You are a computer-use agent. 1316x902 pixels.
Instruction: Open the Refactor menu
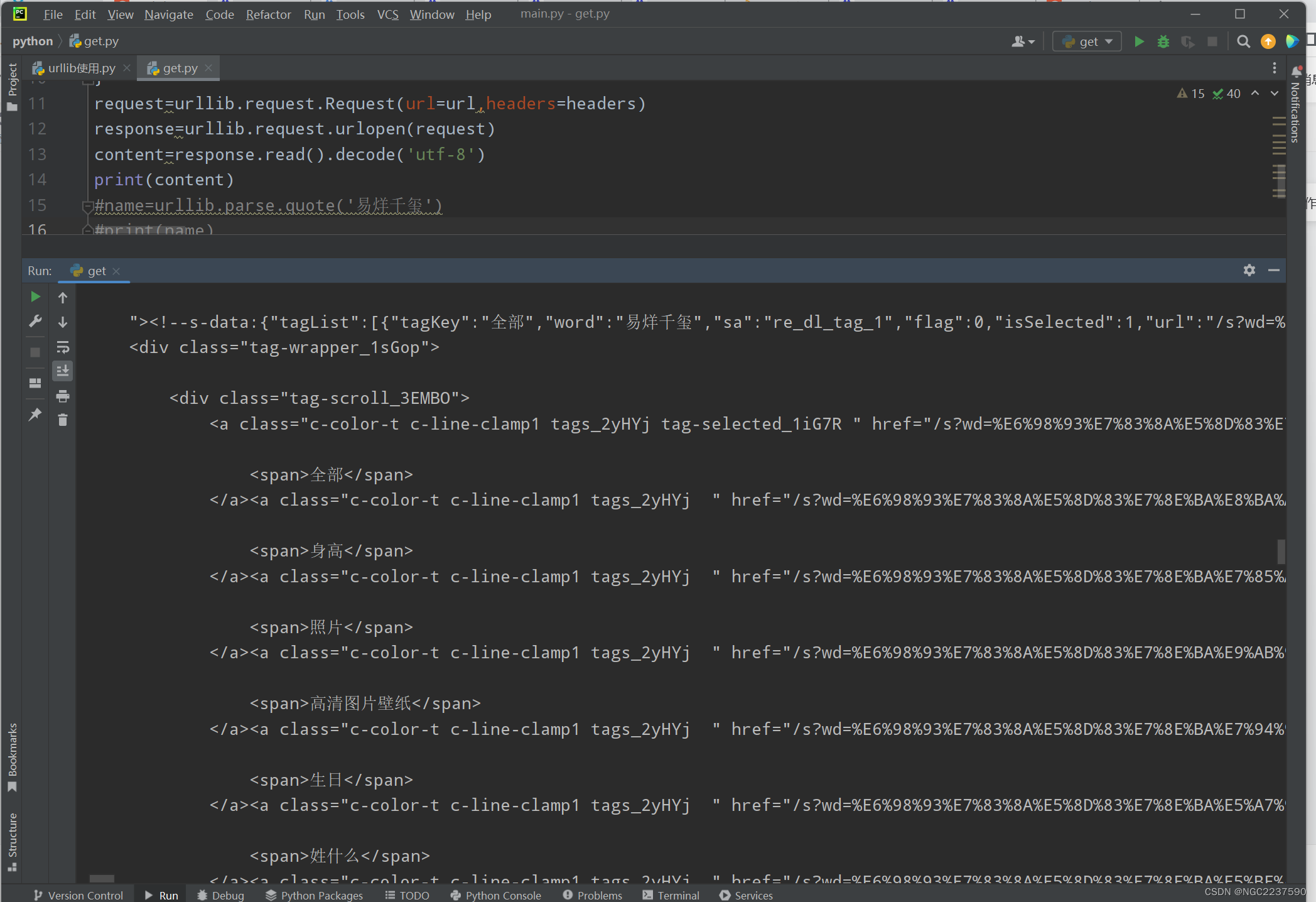point(268,14)
